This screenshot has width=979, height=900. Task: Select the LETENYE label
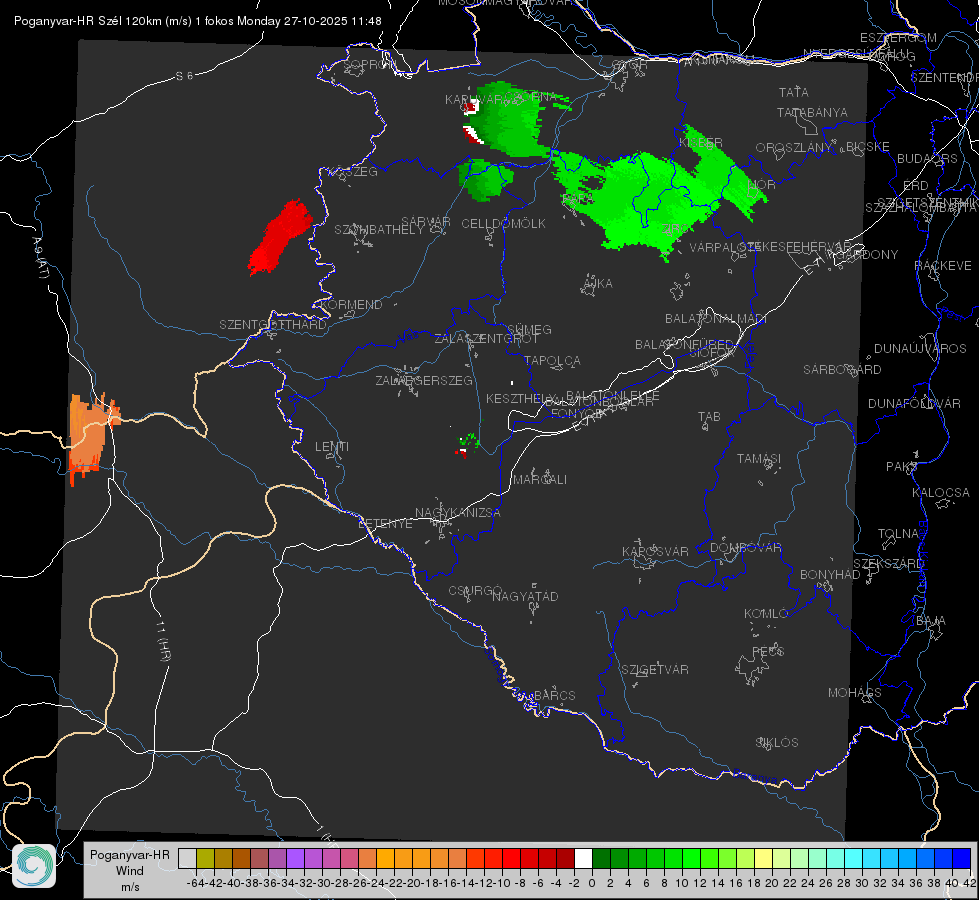pos(385,524)
